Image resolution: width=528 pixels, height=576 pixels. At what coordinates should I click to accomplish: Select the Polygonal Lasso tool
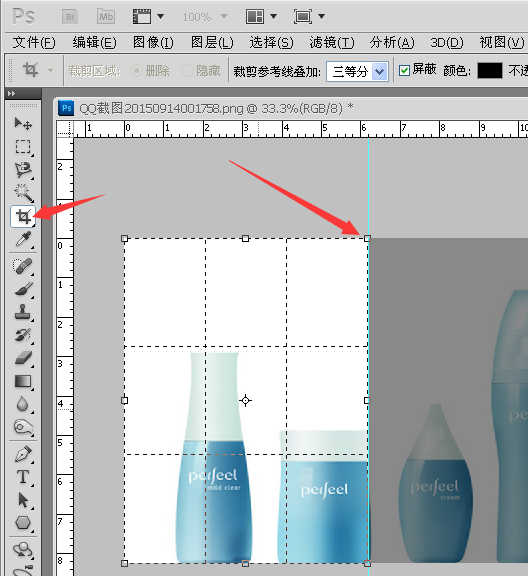(x=23, y=170)
